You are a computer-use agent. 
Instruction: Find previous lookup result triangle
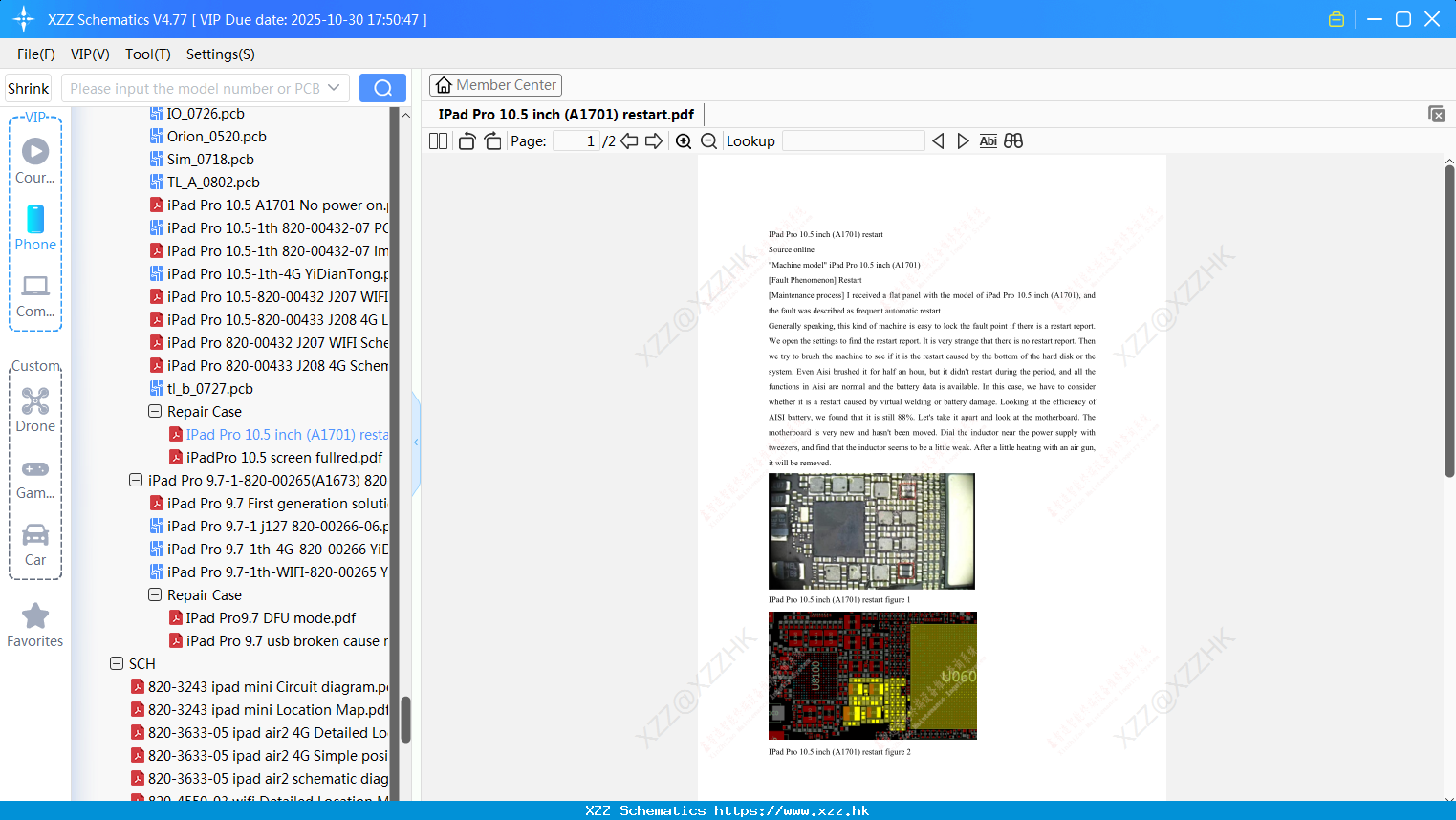[x=938, y=140]
